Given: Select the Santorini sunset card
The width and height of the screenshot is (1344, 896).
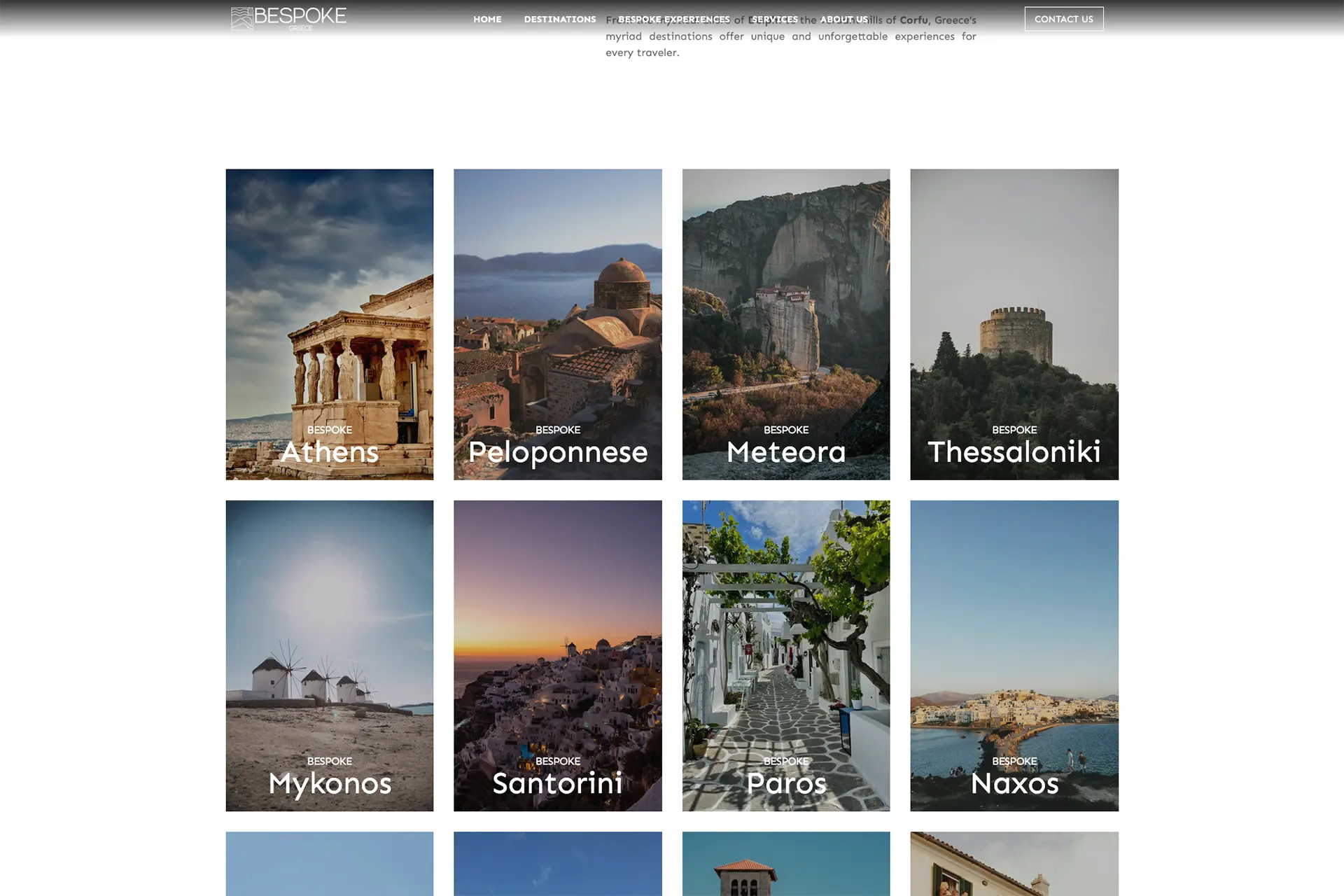Looking at the screenshot, I should click(557, 654).
